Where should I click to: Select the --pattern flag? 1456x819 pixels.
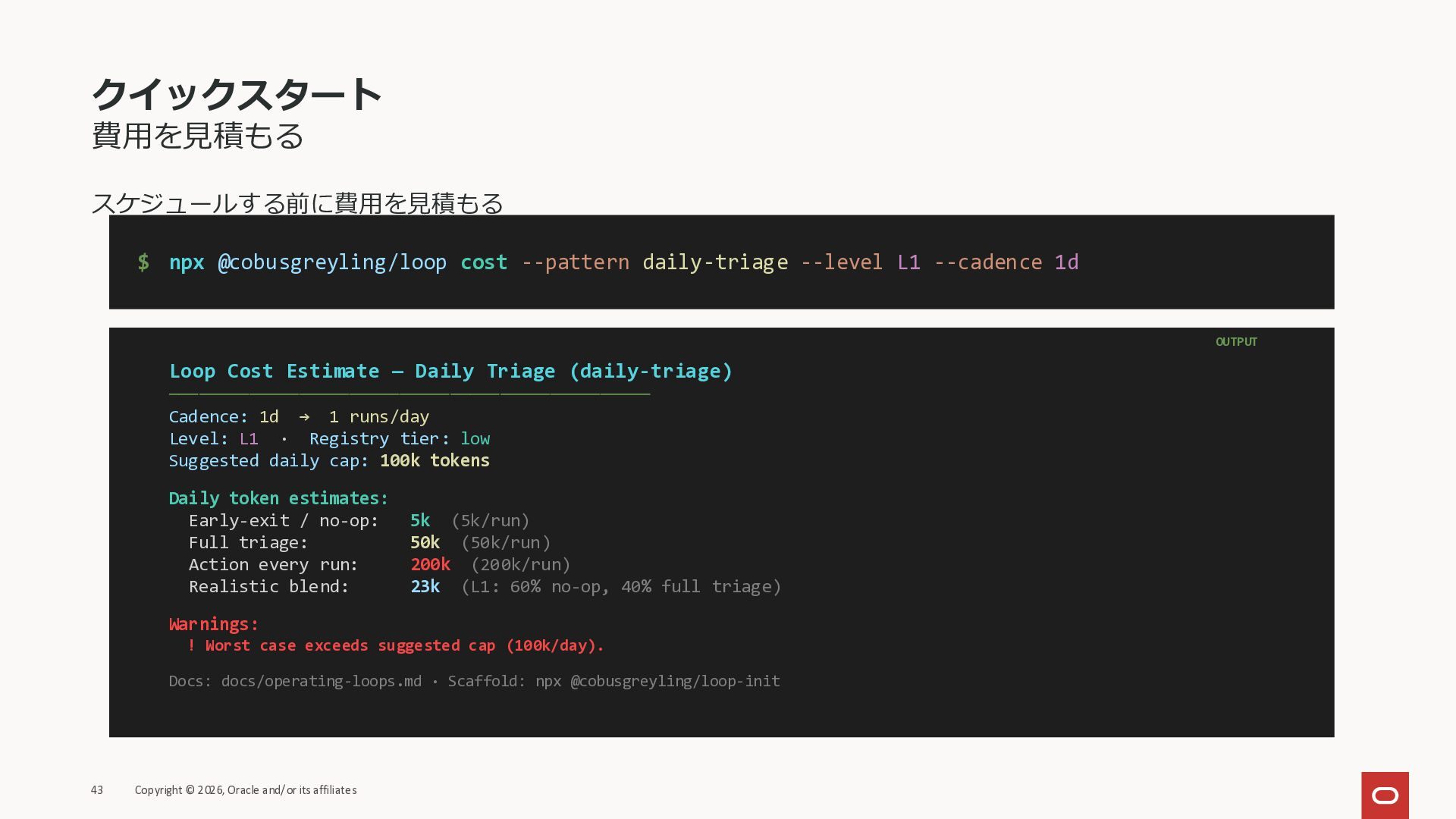(576, 262)
